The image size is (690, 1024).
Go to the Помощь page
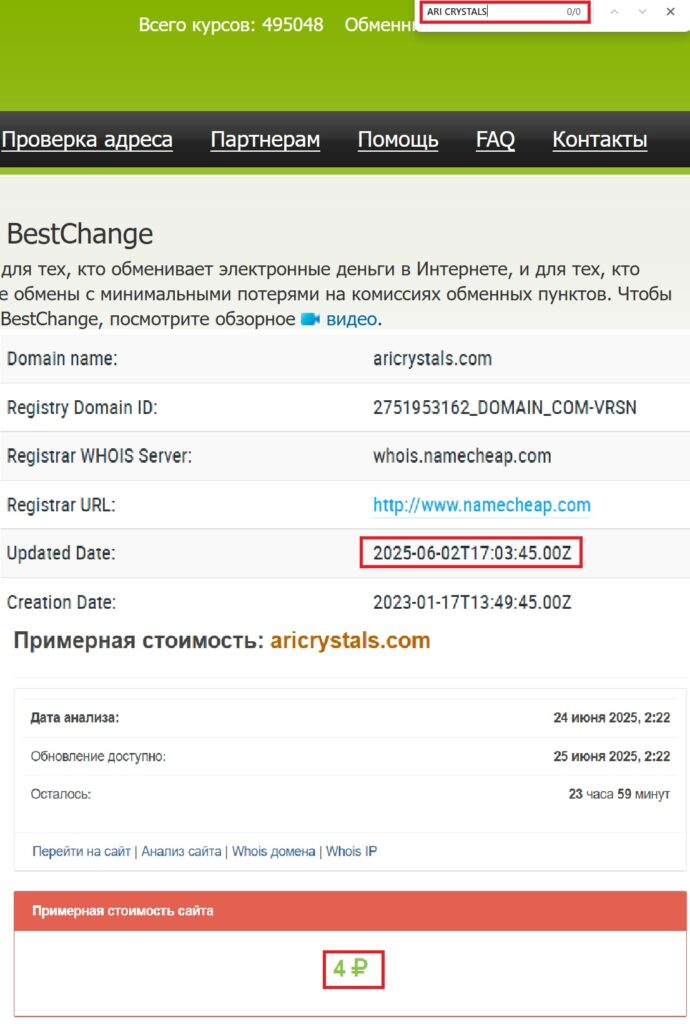(398, 140)
